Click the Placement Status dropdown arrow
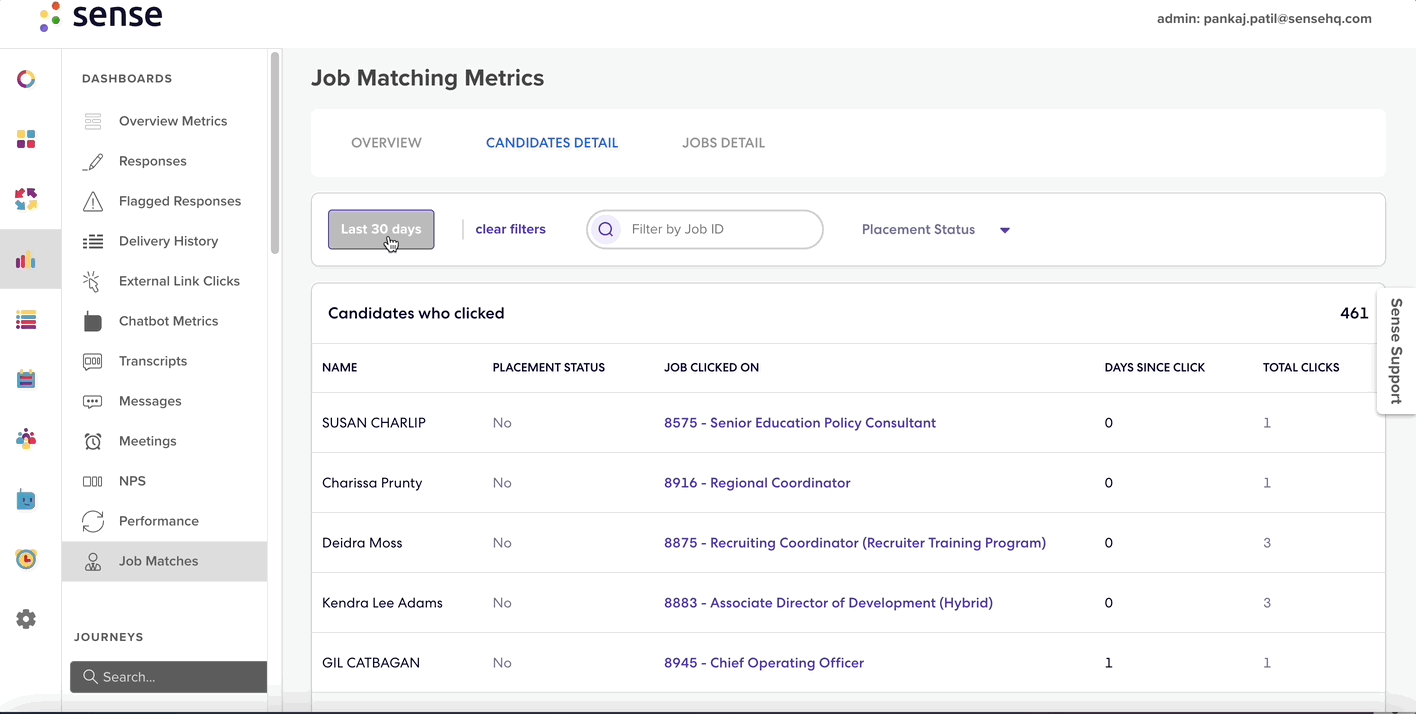The image size is (1416, 714). point(1005,230)
